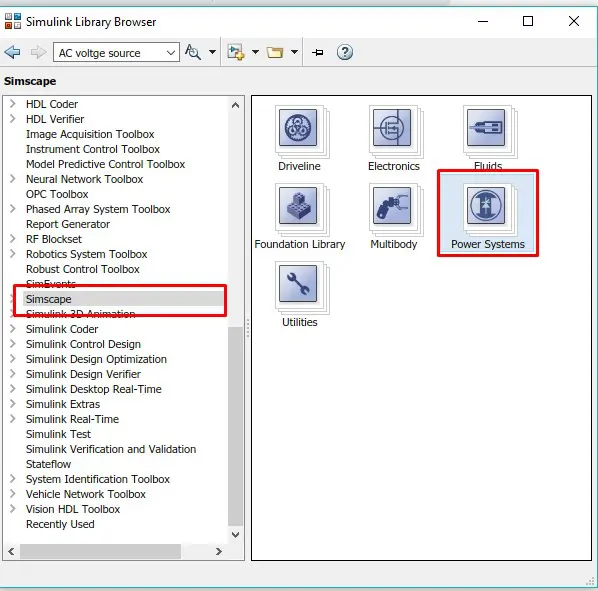This screenshot has width=598, height=591.
Task: Click the vertical scrollbar thumb in tree
Action: (x=235, y=426)
